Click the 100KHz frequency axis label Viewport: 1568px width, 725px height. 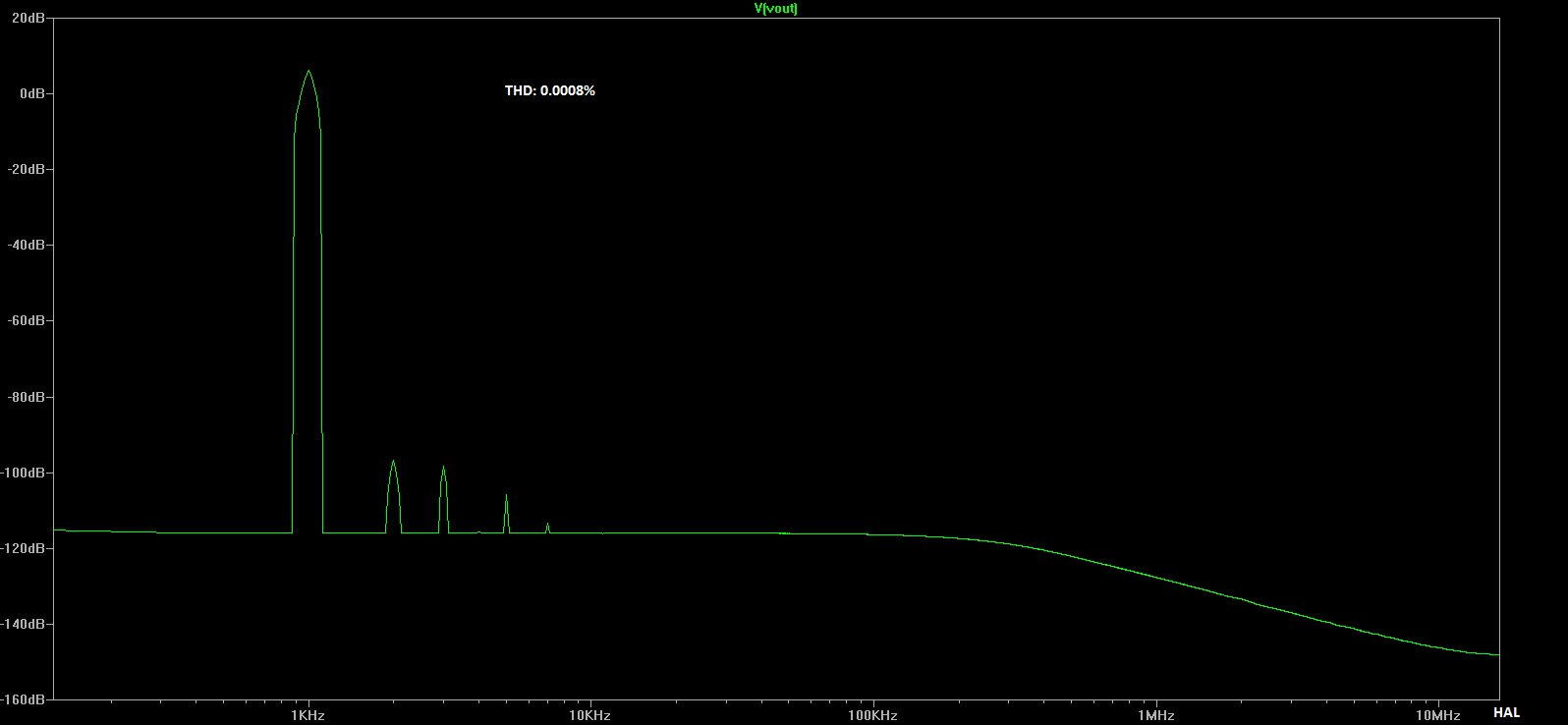coord(872,715)
